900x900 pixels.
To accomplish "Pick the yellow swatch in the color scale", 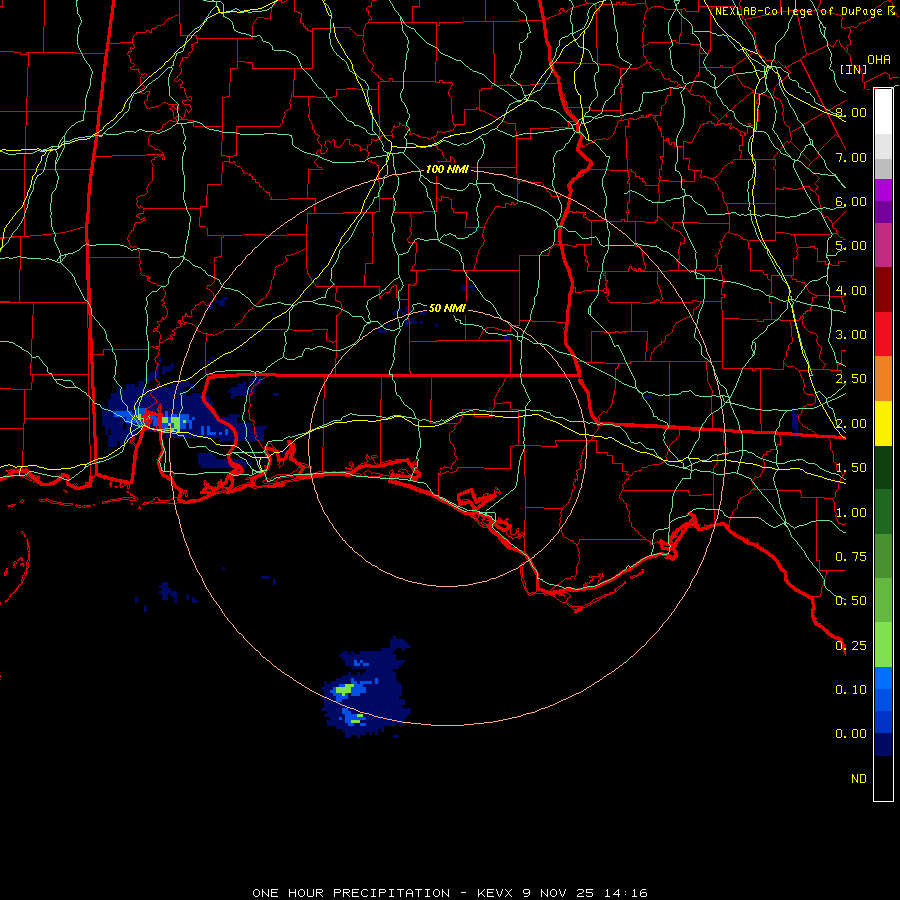I will click(883, 424).
